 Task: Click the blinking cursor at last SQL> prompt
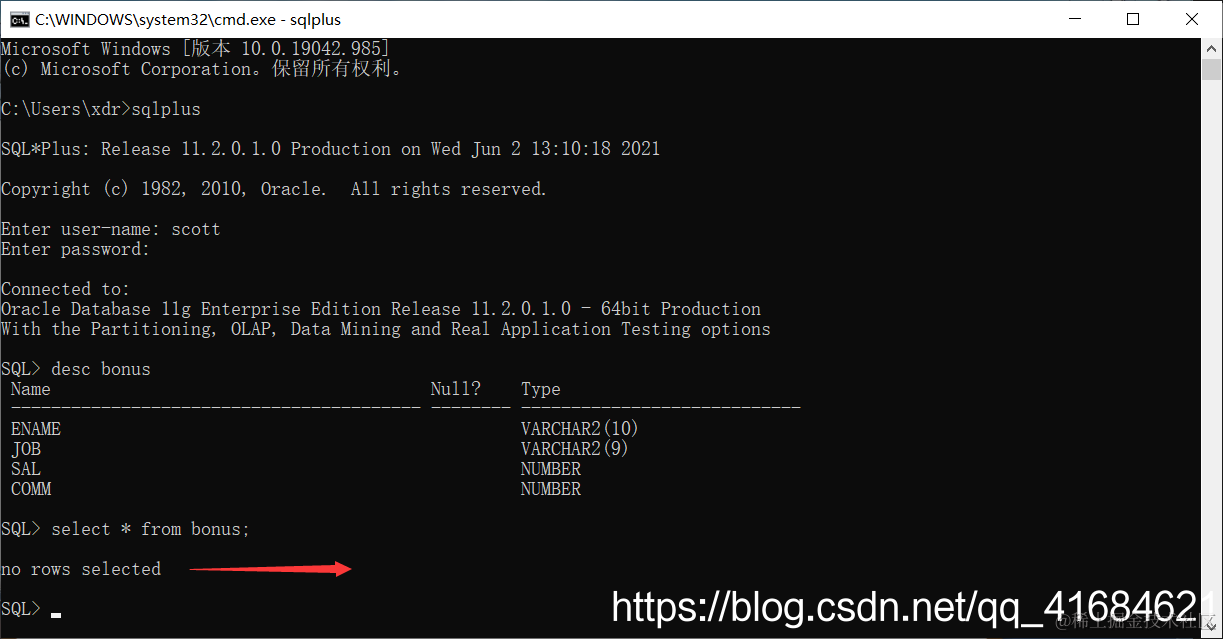56,614
